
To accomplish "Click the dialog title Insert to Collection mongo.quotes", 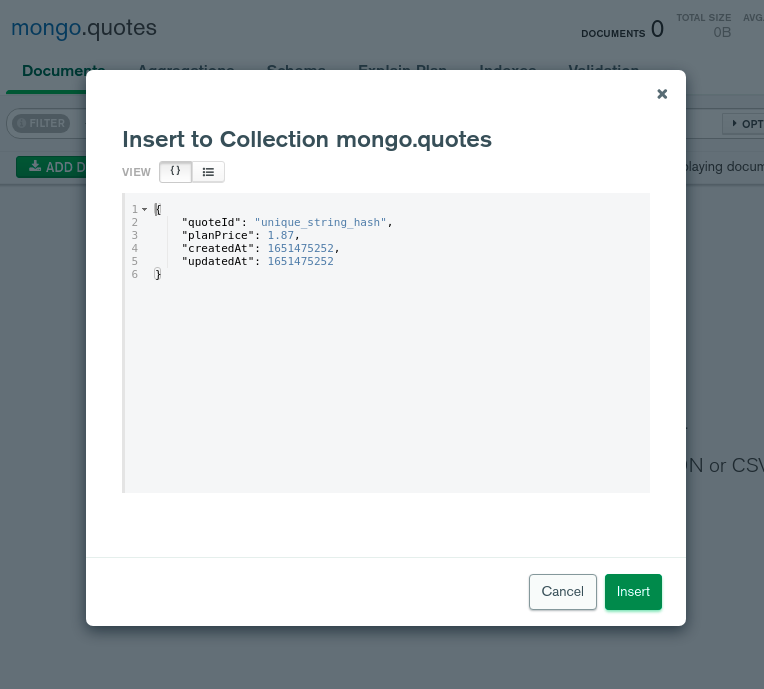I will [307, 139].
